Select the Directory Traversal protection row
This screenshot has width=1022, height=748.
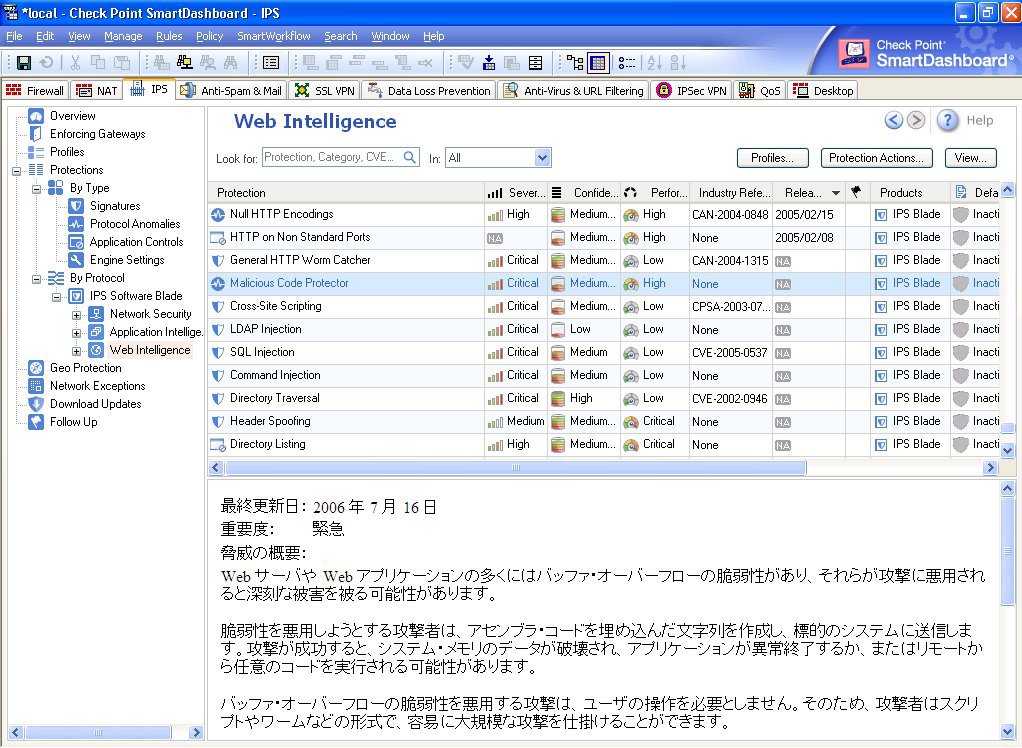[604, 398]
